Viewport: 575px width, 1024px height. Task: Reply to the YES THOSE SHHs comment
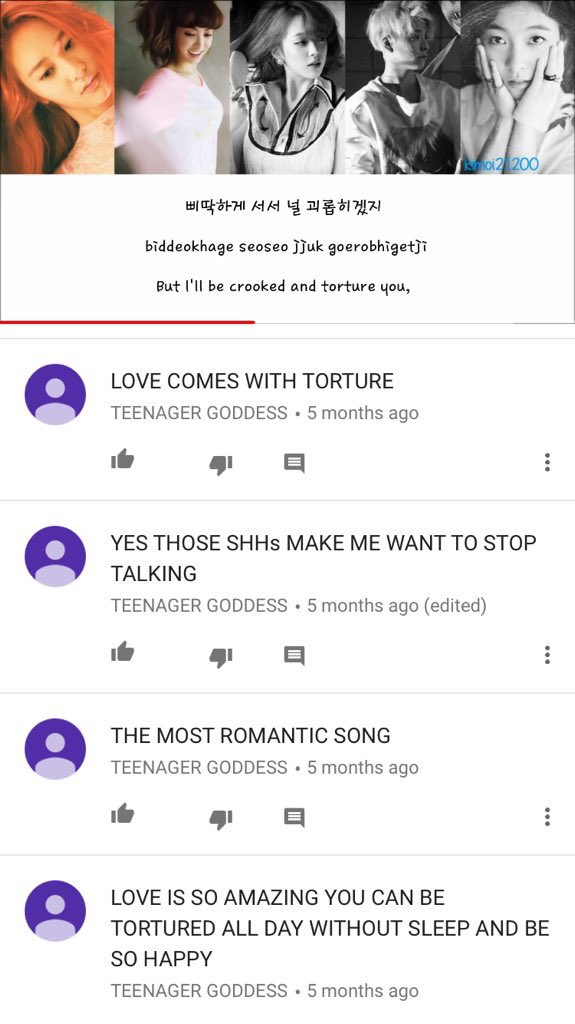coord(294,654)
